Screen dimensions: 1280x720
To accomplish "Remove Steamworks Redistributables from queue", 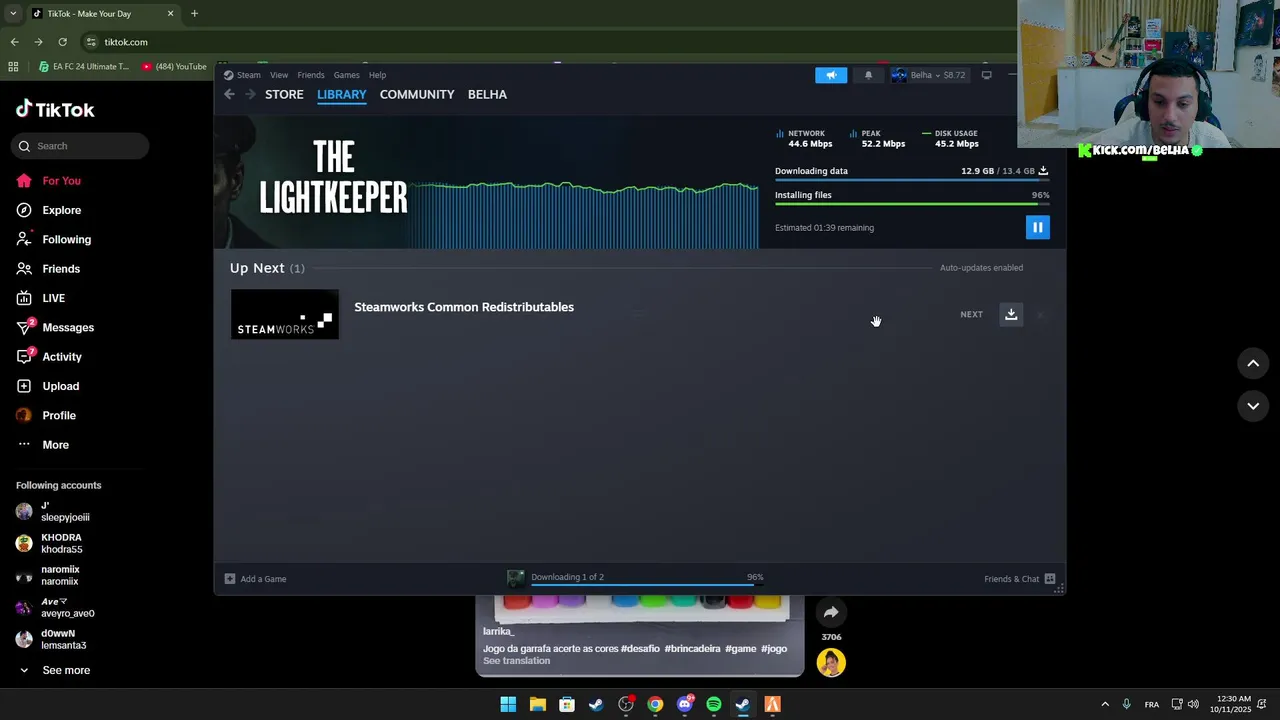I will click(x=1040, y=314).
